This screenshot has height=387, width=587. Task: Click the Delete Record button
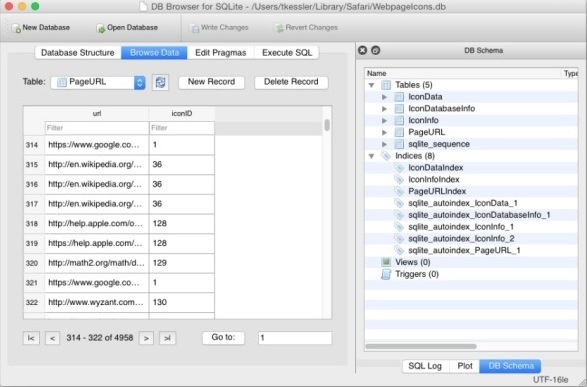[291, 82]
